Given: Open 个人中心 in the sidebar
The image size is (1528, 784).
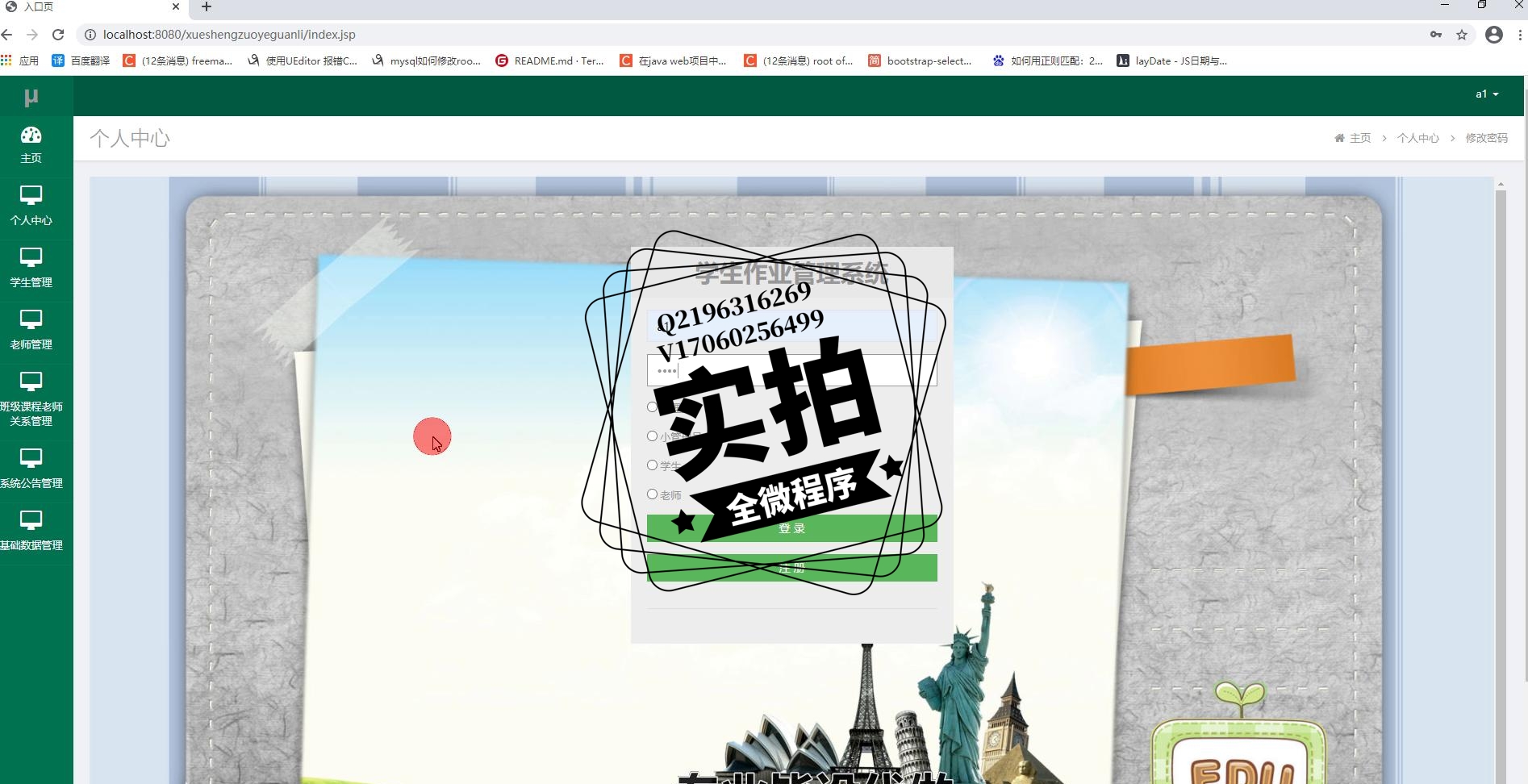Looking at the screenshot, I should point(31,206).
